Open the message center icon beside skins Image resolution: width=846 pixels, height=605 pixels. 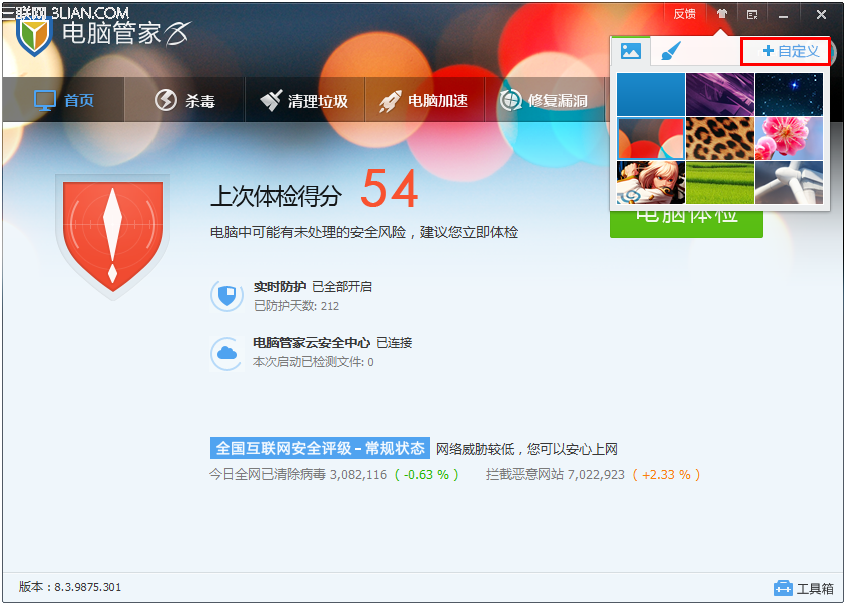[751, 14]
